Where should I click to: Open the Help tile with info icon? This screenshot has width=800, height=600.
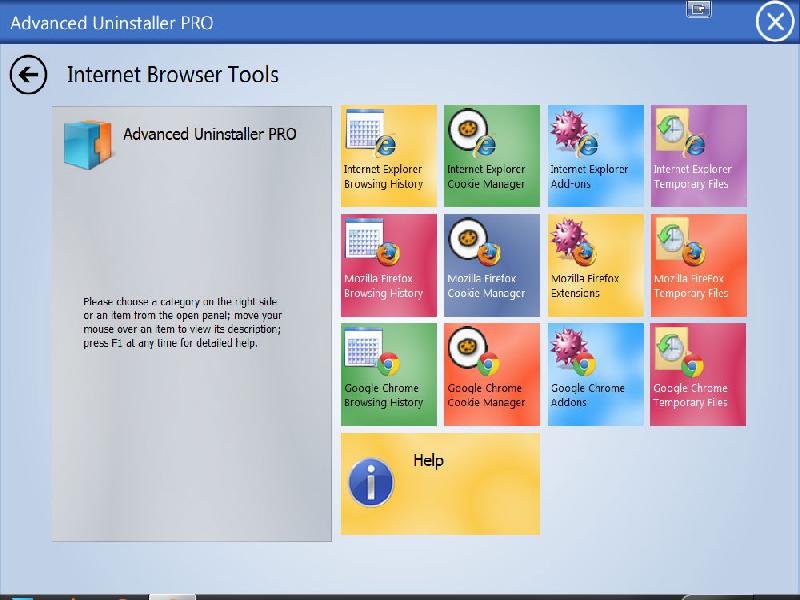(440, 484)
